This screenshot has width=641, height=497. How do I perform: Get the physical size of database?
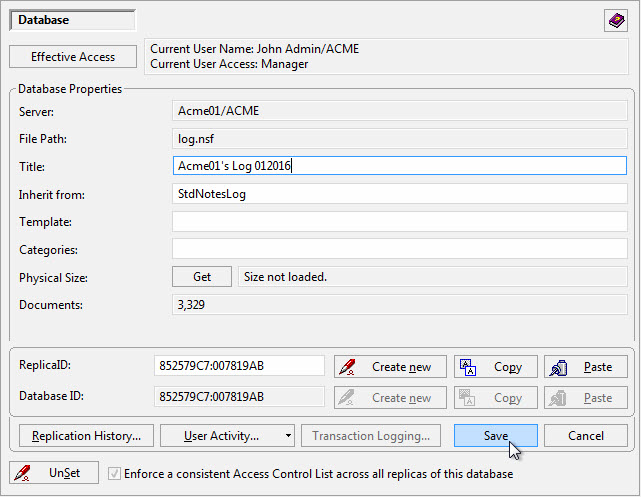[x=202, y=277]
